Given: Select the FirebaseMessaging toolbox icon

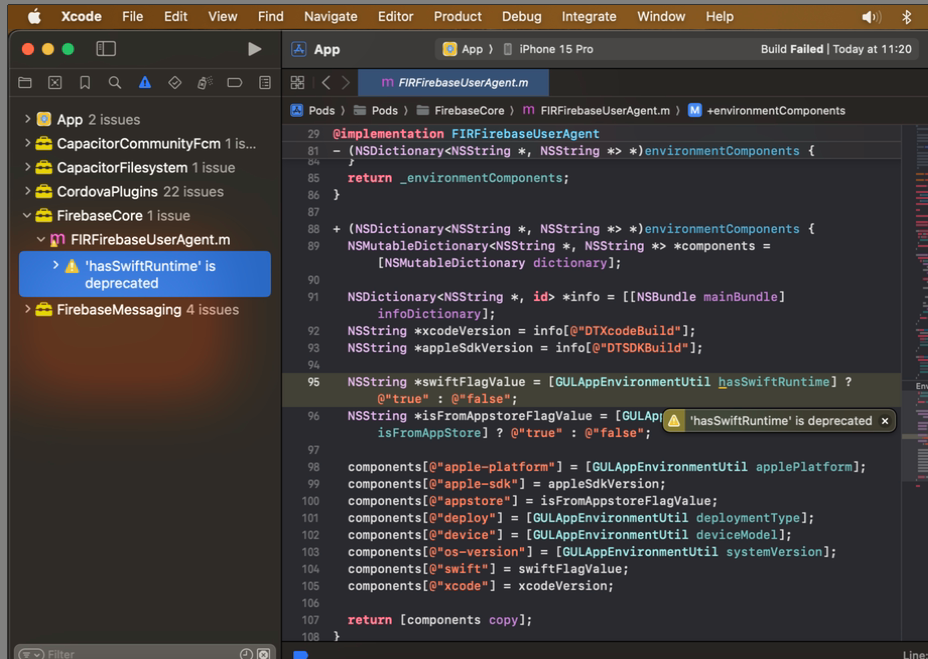Looking at the screenshot, I should 44,310.
